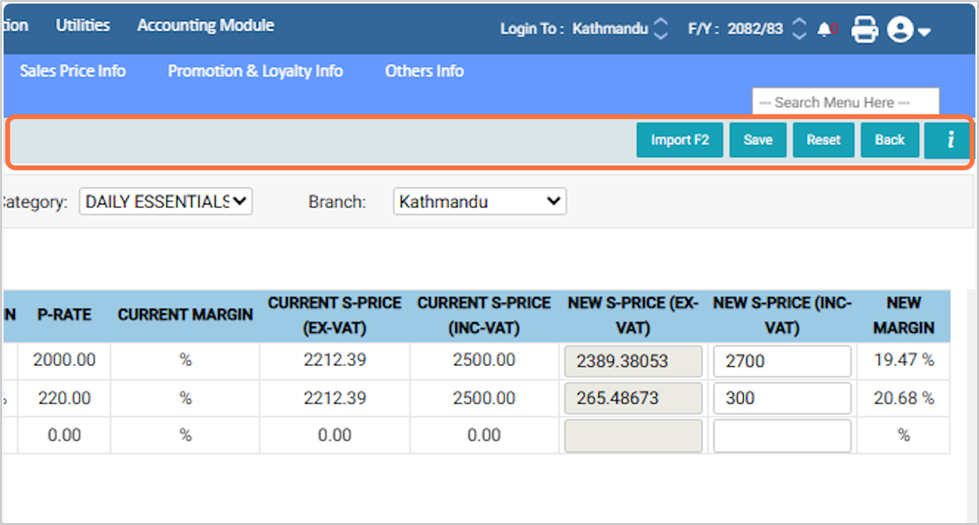
Task: Switch to Others Info tab
Action: (x=424, y=71)
